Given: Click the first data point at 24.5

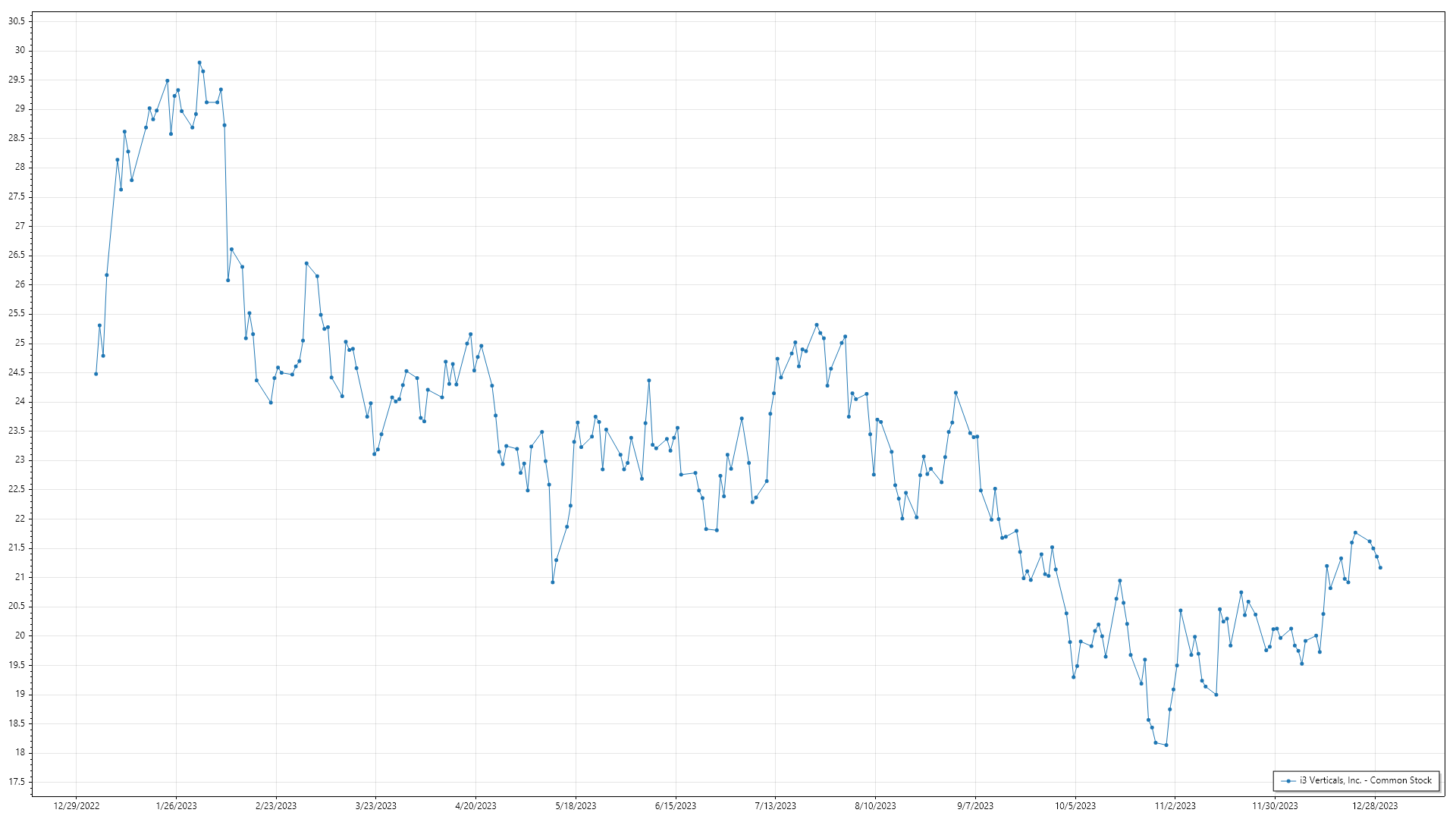Looking at the screenshot, I should click(x=96, y=374).
